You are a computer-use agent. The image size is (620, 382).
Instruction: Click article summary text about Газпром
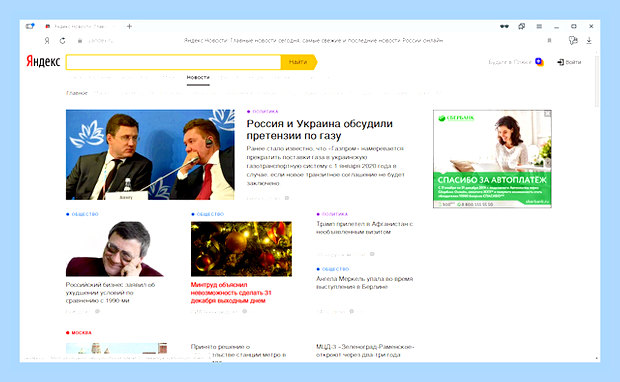[x=325, y=166]
